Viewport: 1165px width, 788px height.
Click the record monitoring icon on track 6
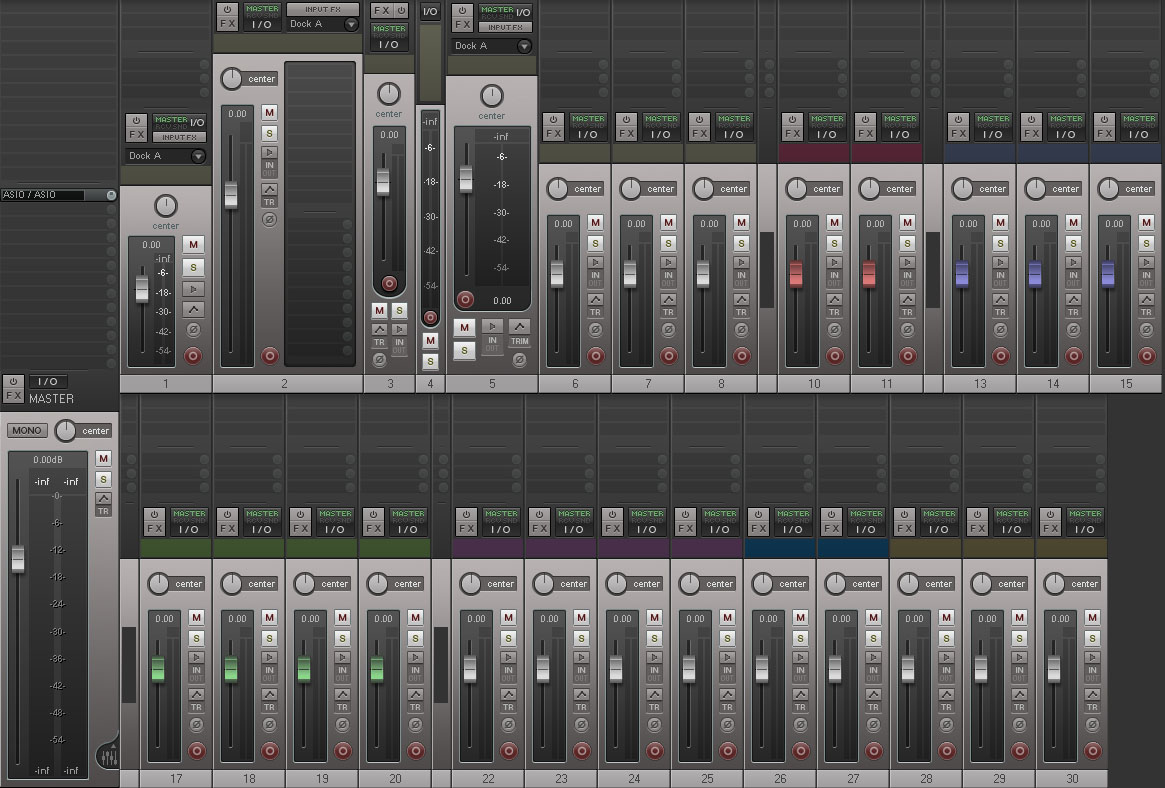coord(596,262)
